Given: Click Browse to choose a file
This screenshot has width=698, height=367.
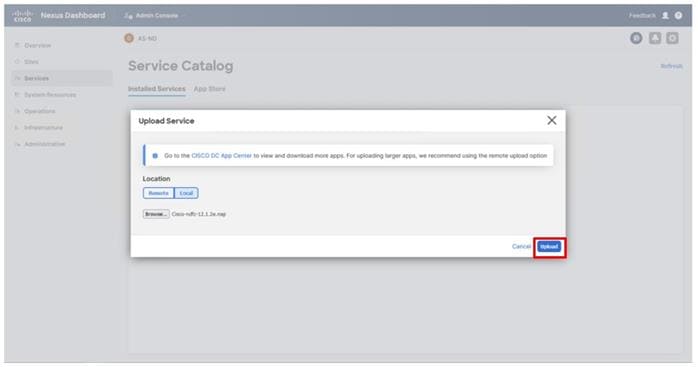Looking at the screenshot, I should pos(156,214).
